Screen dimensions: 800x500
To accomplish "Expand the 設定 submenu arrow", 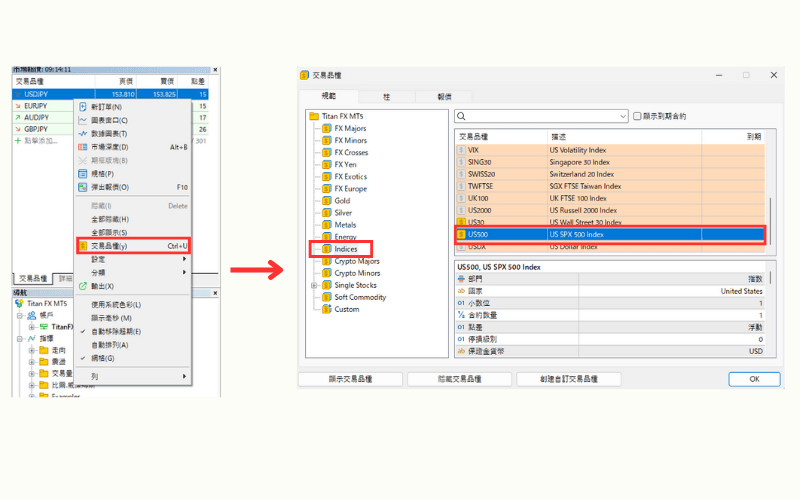I will (x=184, y=259).
